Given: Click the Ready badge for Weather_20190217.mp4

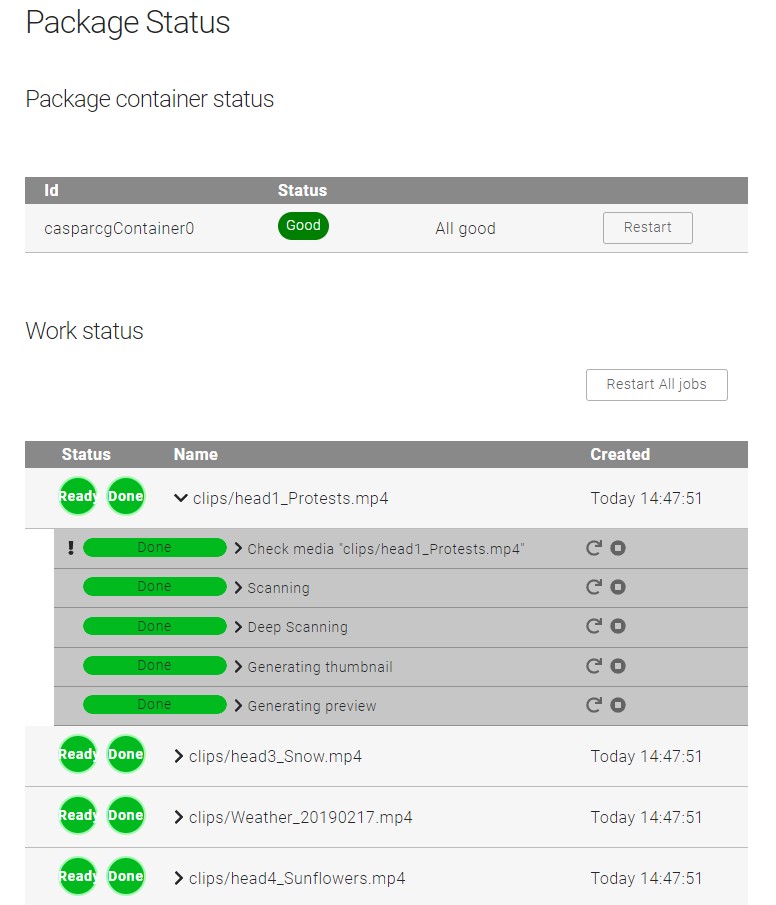Looking at the screenshot, I should [x=77, y=815].
